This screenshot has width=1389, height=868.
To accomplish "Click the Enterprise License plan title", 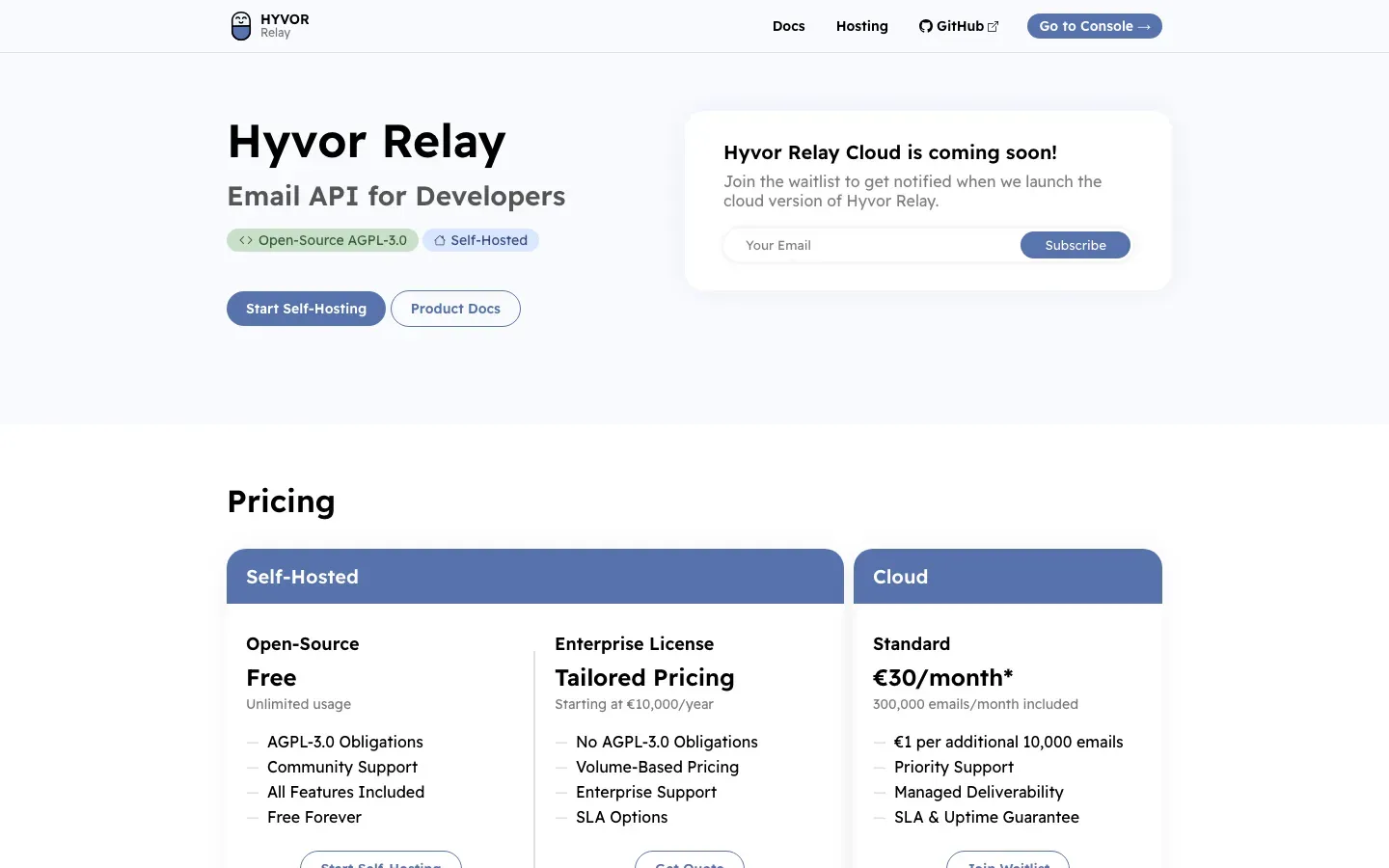I will (635, 644).
